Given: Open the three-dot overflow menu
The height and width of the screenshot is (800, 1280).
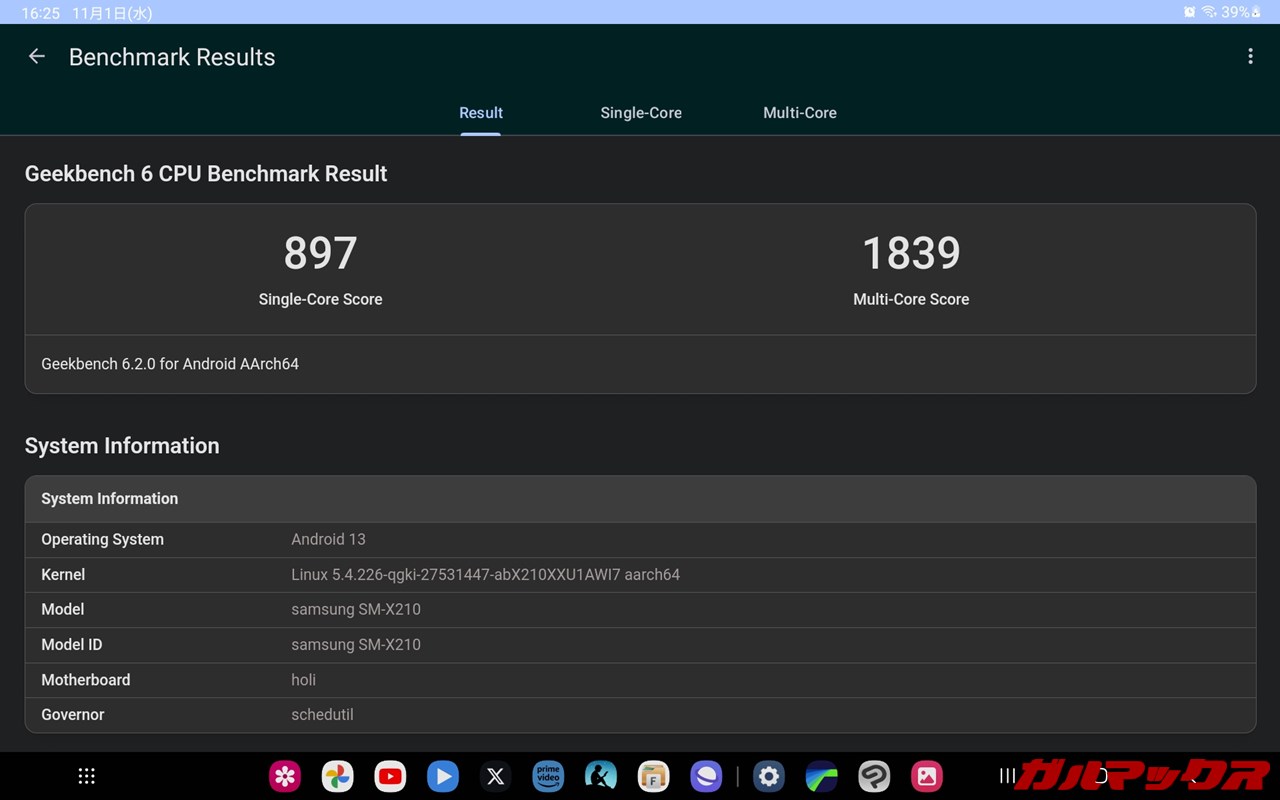Looking at the screenshot, I should [x=1250, y=57].
